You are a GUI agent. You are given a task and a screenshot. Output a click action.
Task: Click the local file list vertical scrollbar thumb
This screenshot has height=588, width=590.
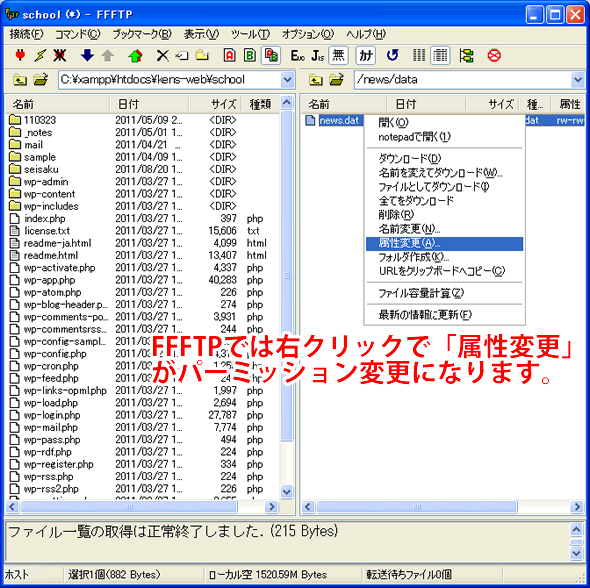(x=287, y=276)
